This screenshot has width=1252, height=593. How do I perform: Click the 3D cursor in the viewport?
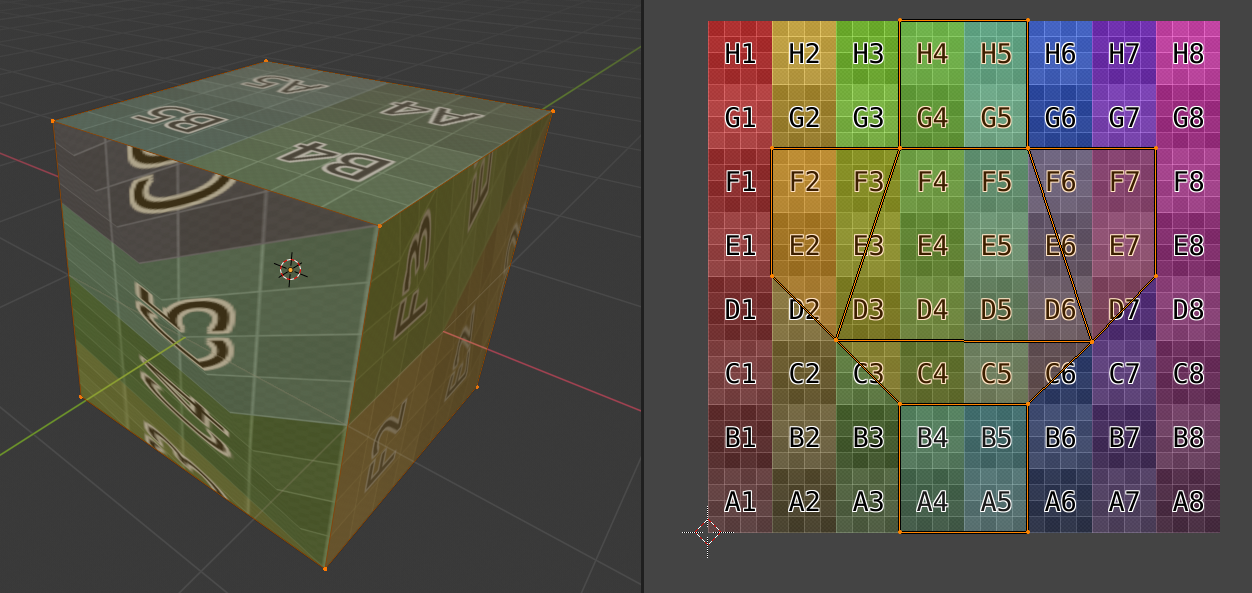point(290,269)
